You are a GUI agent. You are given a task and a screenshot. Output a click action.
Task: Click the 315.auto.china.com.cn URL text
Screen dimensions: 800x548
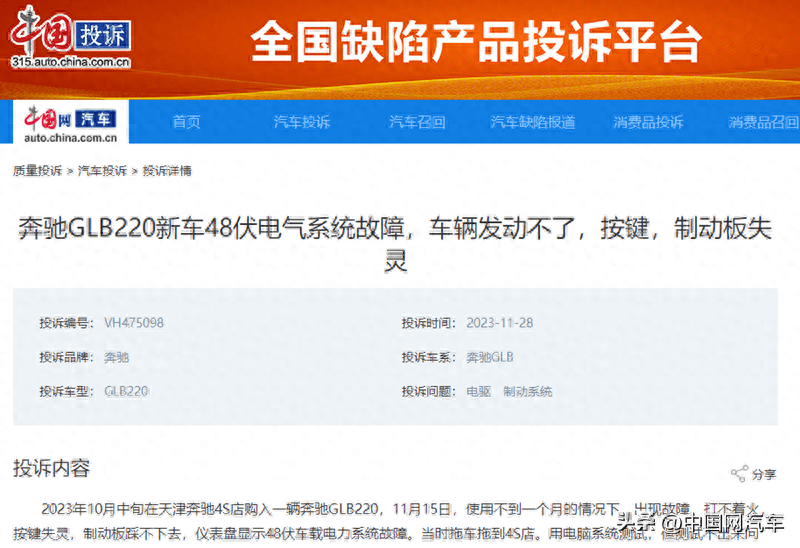71,62
